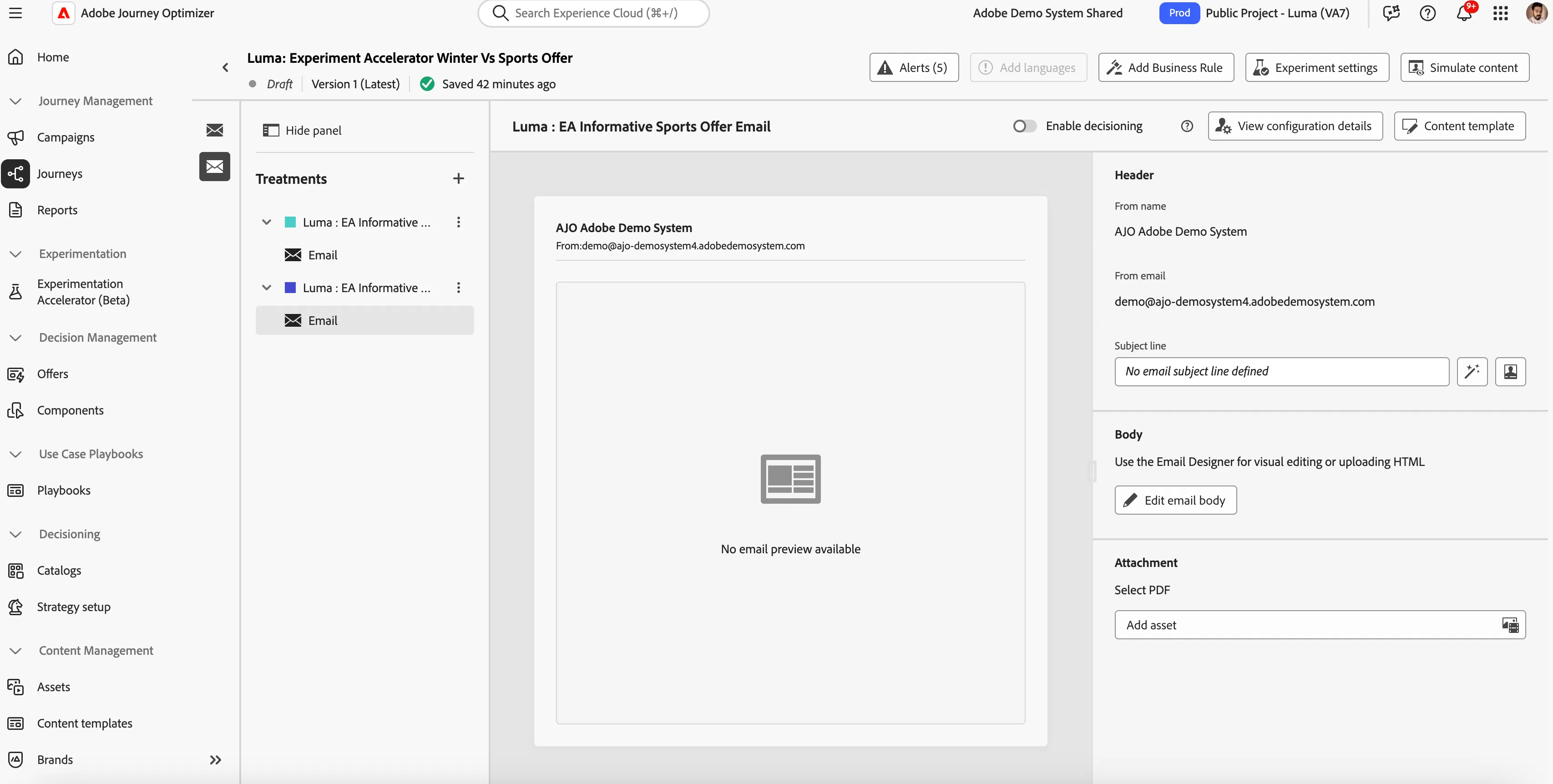Click the asset picker icon in Add asset field
1553x784 pixels.
point(1510,625)
